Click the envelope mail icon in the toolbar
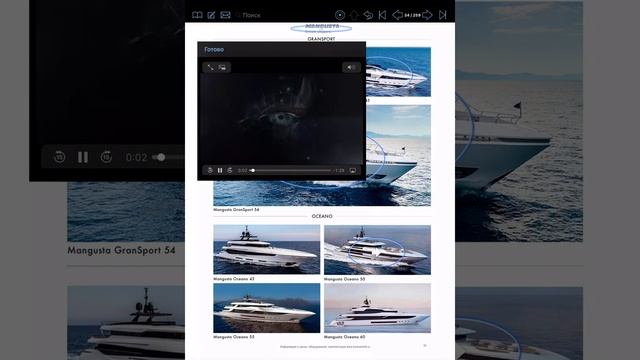 pyautogui.click(x=225, y=15)
